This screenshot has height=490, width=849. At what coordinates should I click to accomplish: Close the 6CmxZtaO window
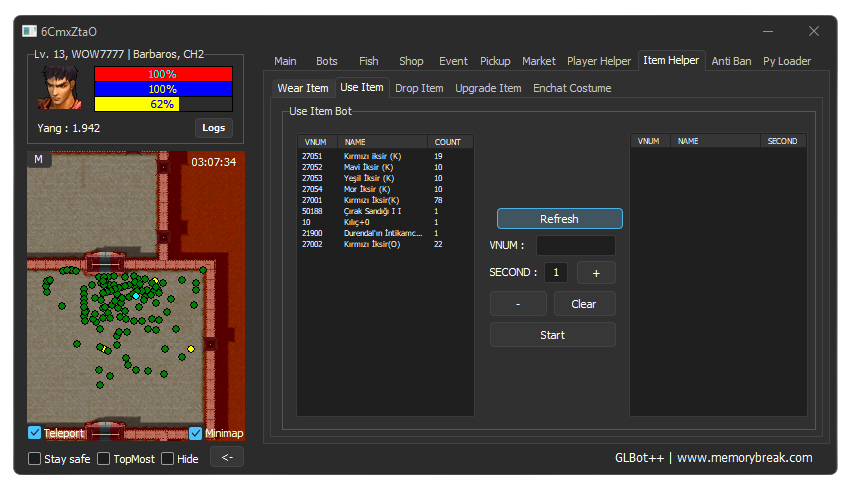[x=814, y=31]
